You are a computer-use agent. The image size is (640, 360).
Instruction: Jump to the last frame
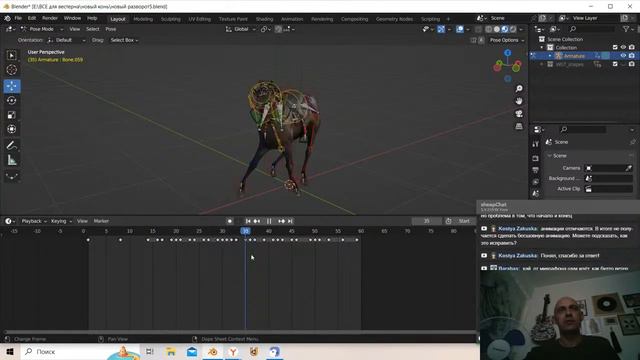point(290,221)
